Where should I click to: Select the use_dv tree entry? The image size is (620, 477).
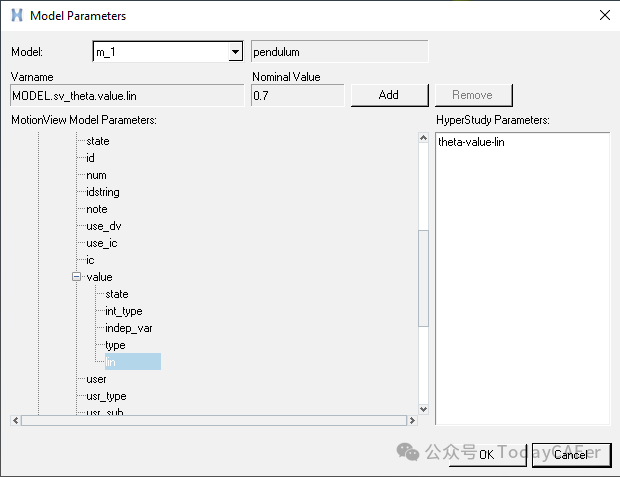click(104, 226)
